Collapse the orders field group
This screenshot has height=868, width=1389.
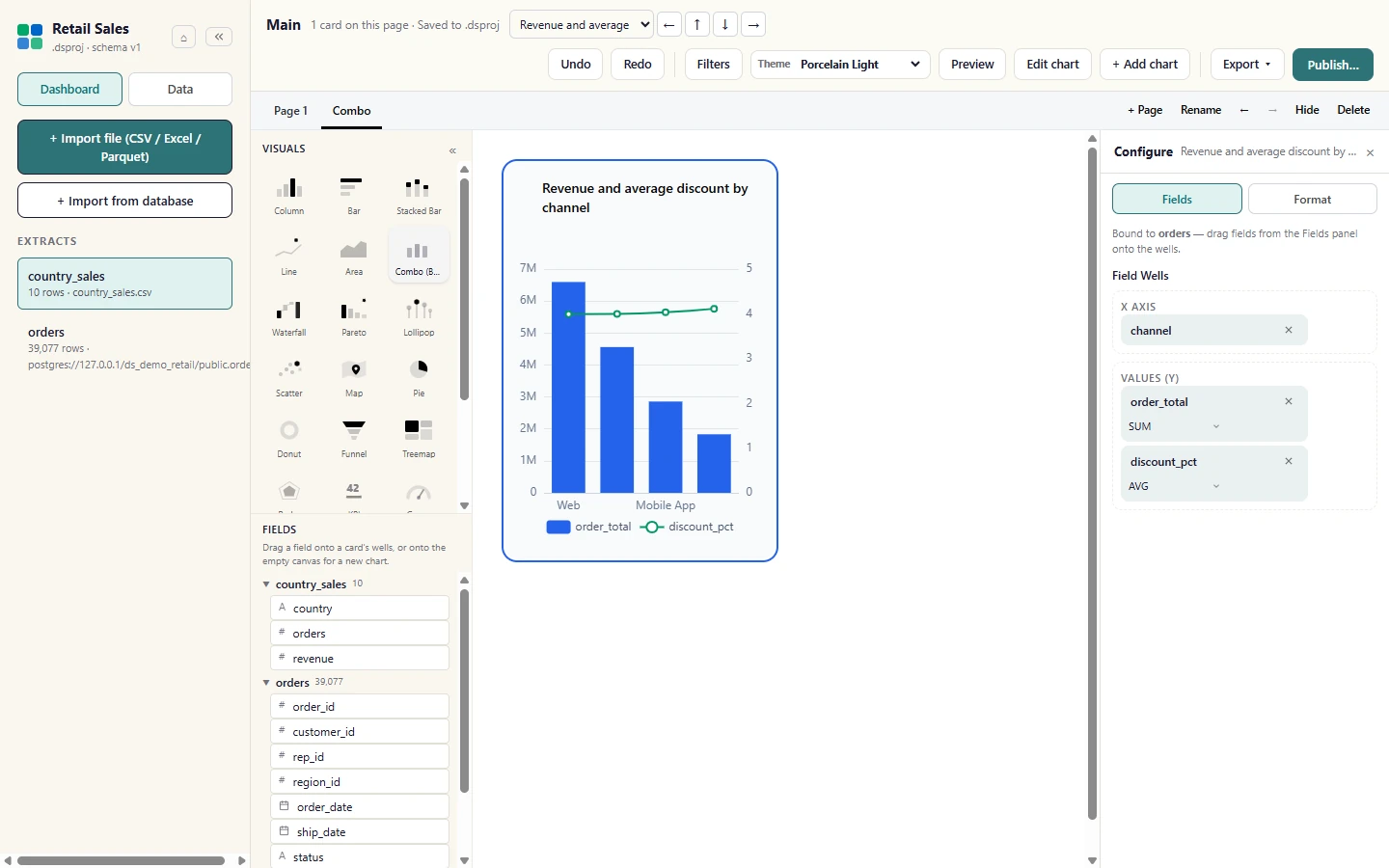coord(266,683)
